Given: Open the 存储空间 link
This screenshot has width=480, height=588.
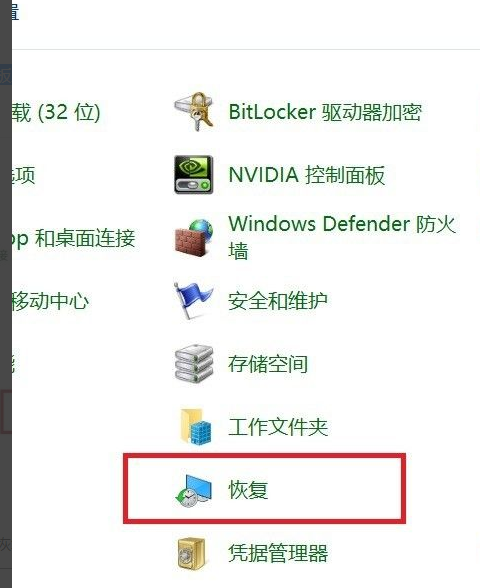Looking at the screenshot, I should tap(268, 364).
